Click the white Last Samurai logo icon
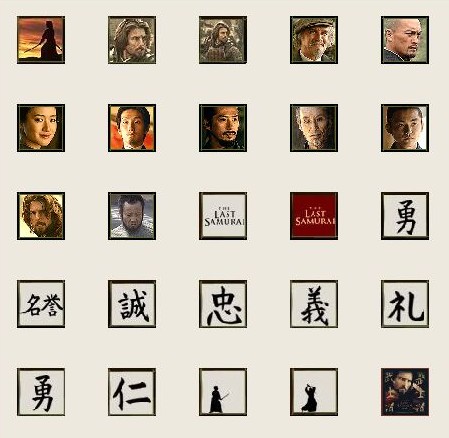 tap(223, 216)
